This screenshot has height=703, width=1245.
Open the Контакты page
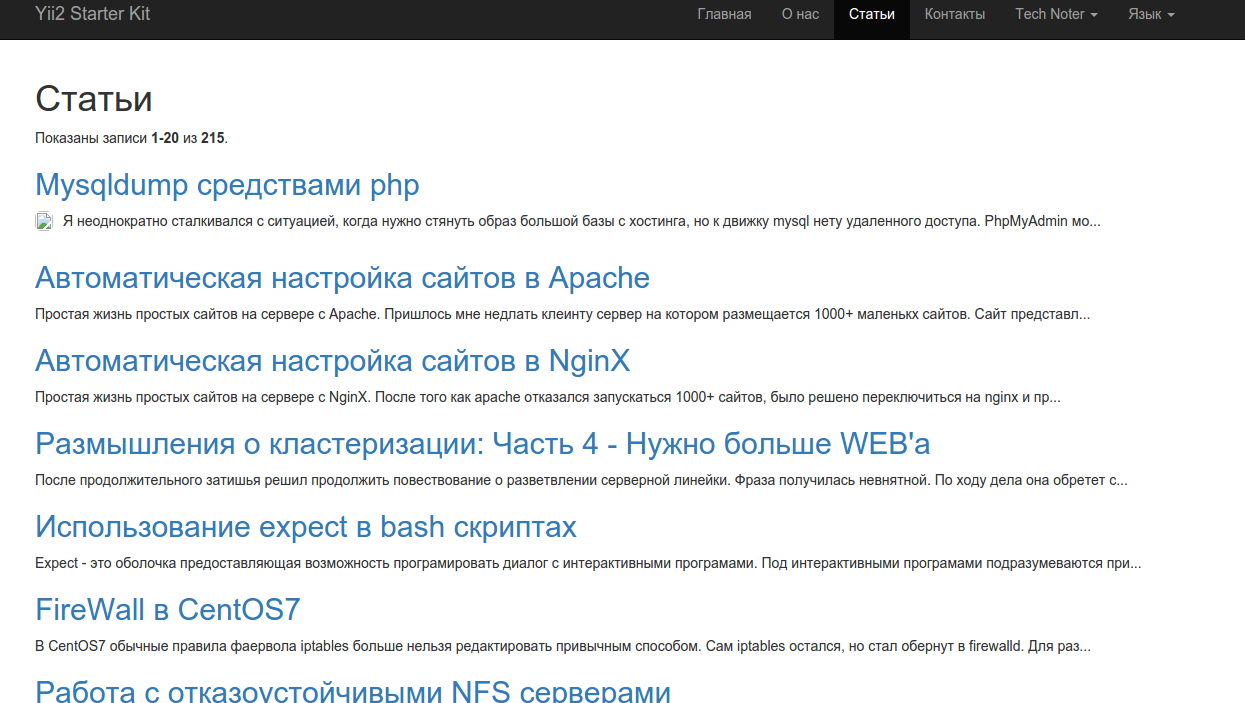955,14
